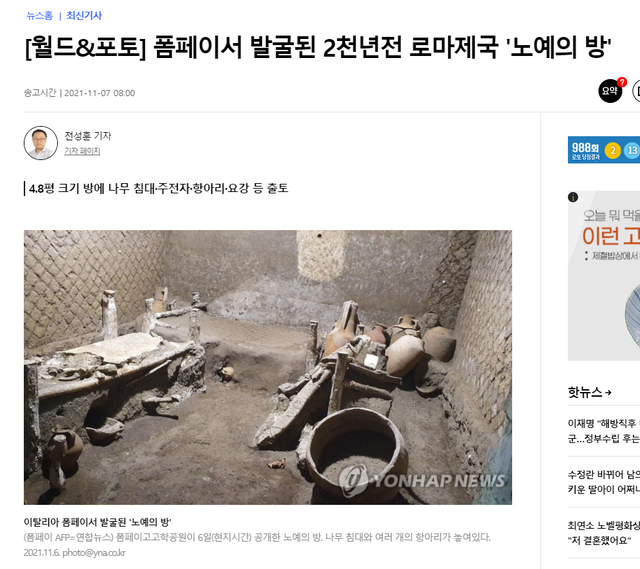Click the red question mark badge
Image resolution: width=640 pixels, height=569 pixels.
[x=622, y=82]
